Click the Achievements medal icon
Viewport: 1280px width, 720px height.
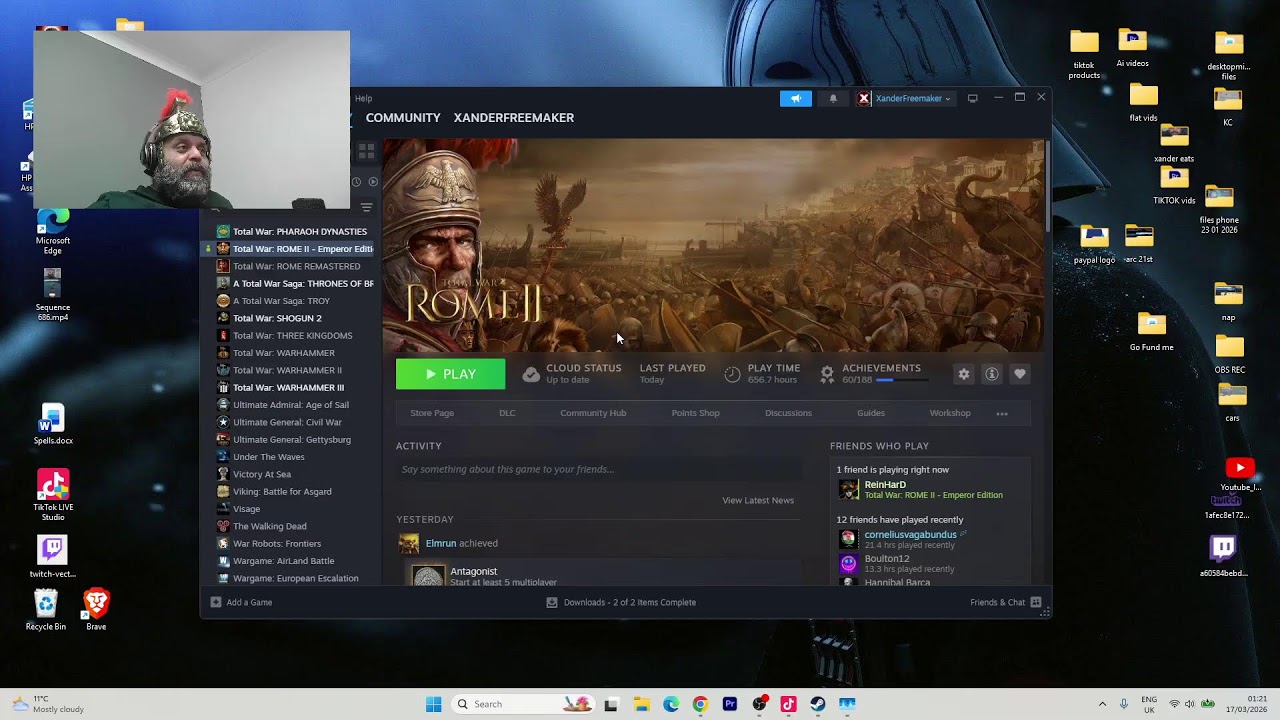827,374
